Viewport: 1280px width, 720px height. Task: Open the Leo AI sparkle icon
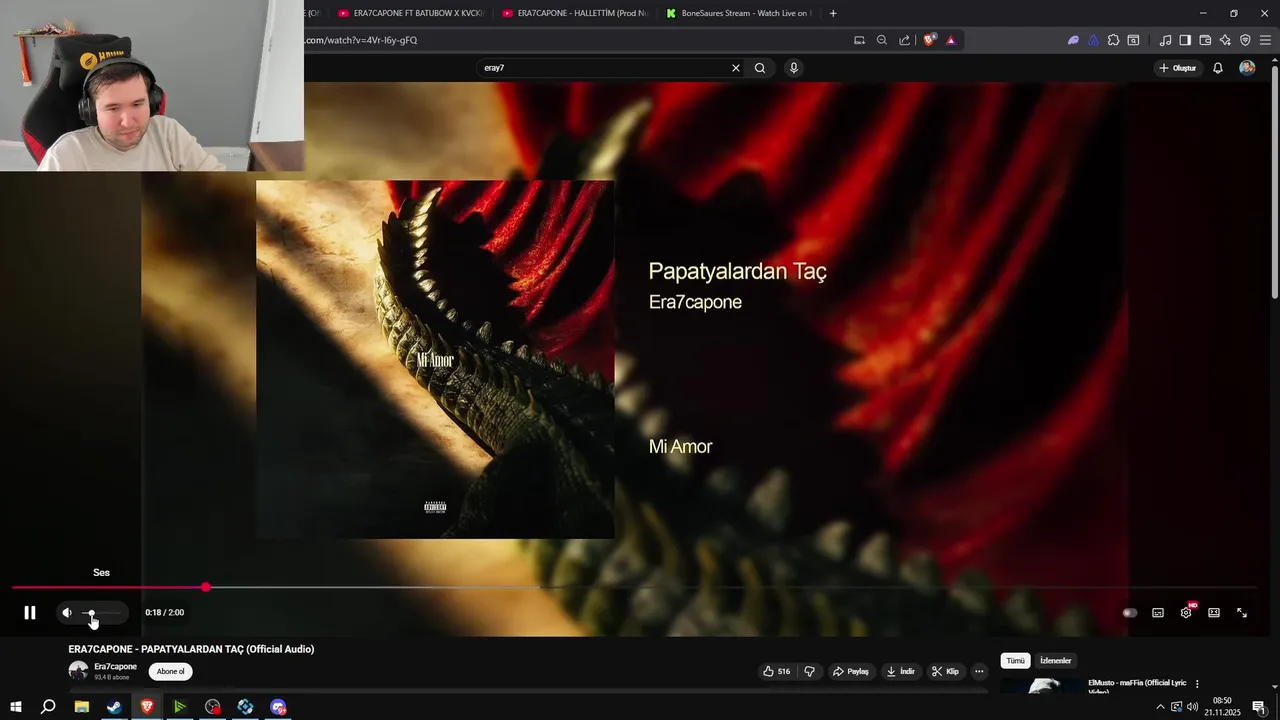click(x=1225, y=40)
